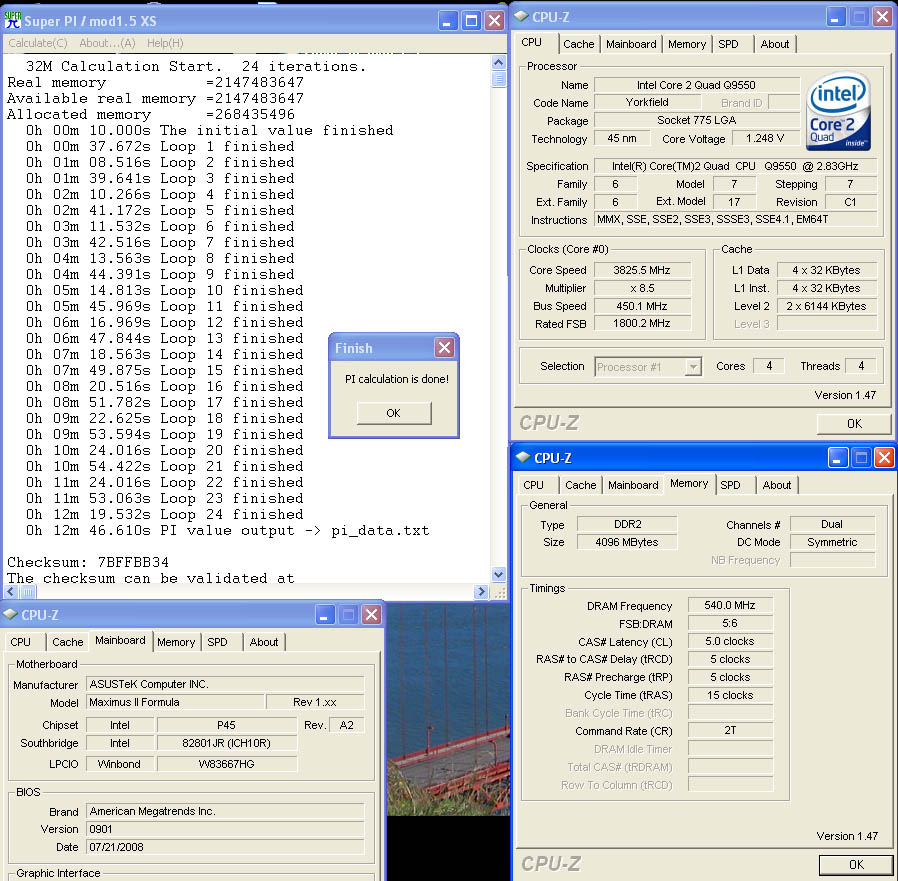Close the Mainboard CPU-Z window

(x=372, y=615)
